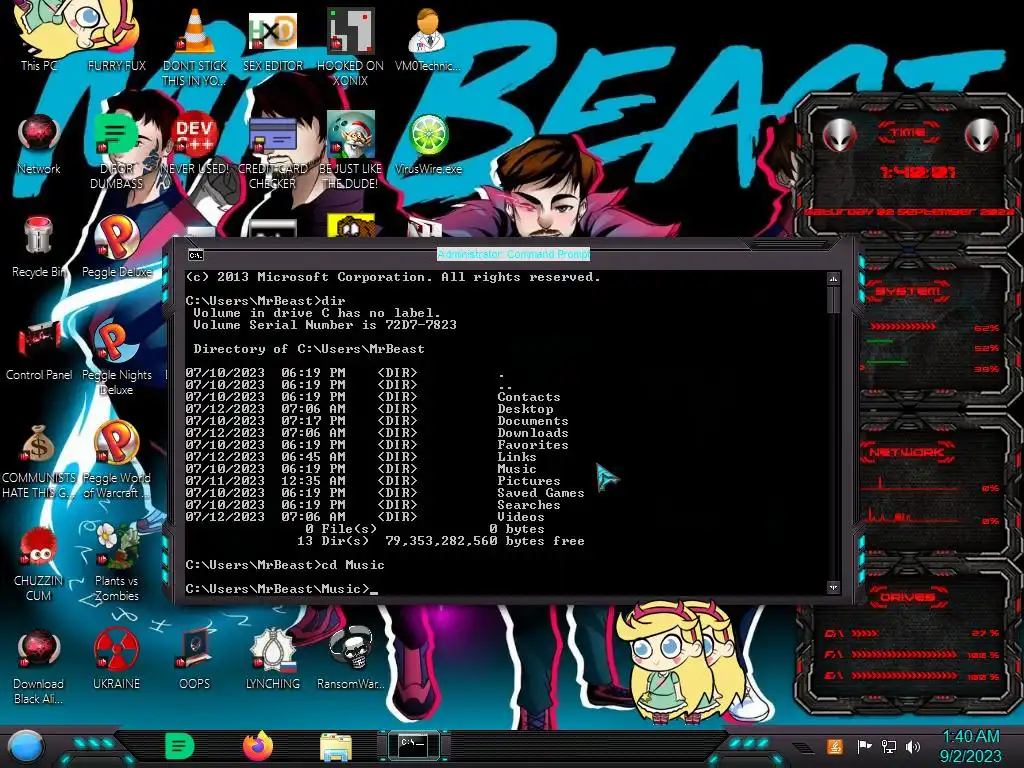Click the left alien head on TIME gadget

(x=840, y=136)
